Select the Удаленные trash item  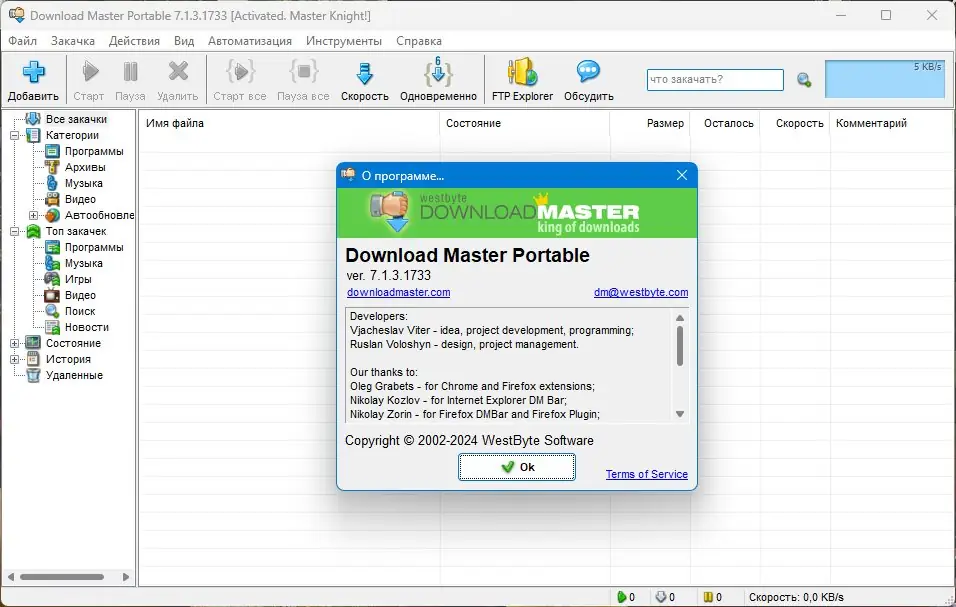[74, 375]
